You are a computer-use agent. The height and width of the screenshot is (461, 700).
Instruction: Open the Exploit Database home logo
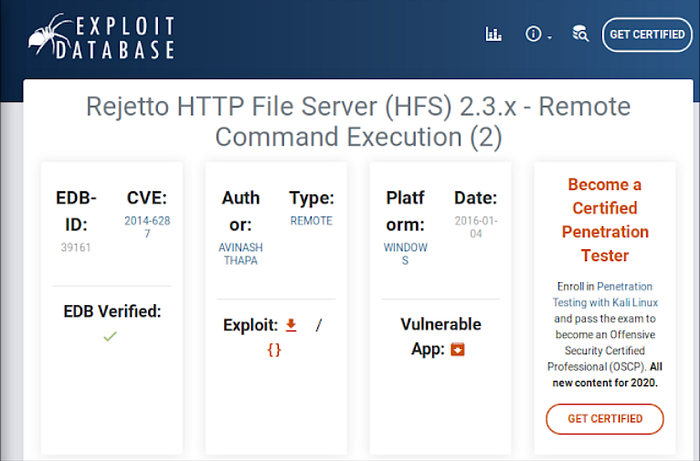tap(101, 37)
